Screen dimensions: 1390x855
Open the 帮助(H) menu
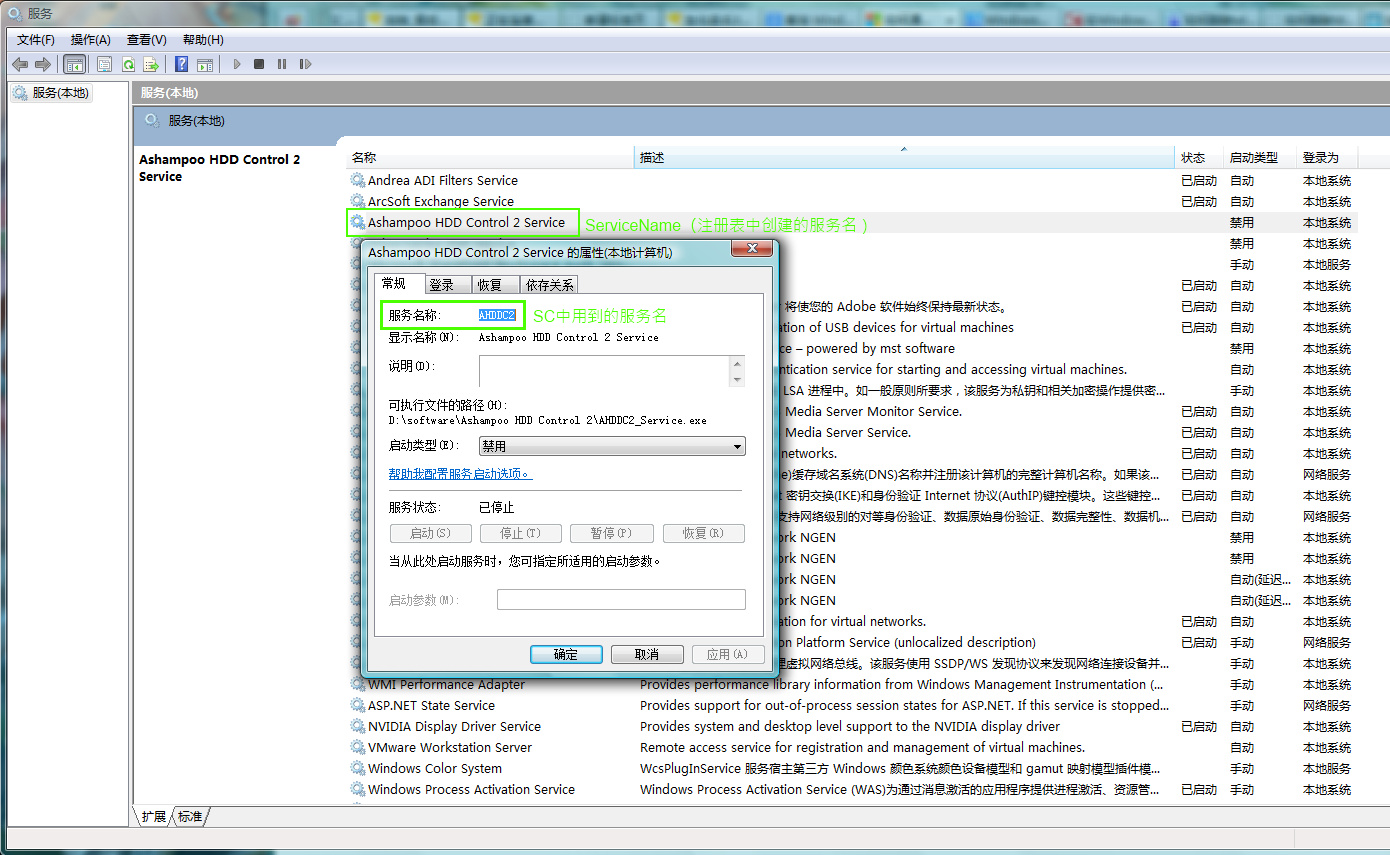point(203,39)
